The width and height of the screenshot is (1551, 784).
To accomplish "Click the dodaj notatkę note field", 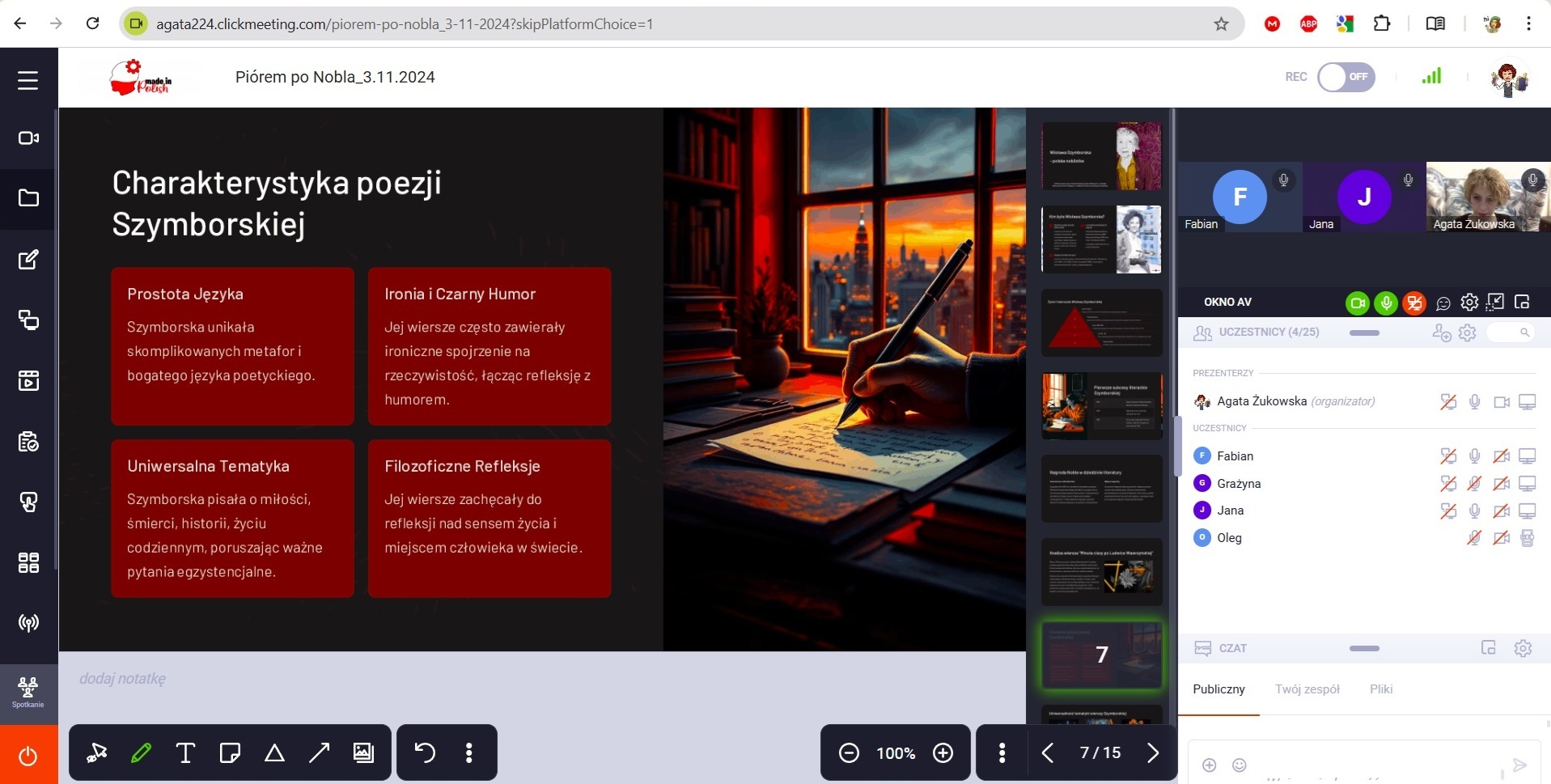I will (542, 679).
